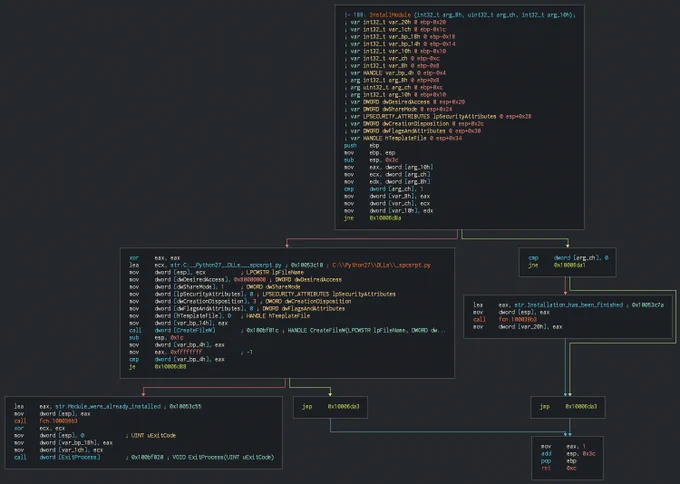Select the InstallModule function name in header

(390, 15)
